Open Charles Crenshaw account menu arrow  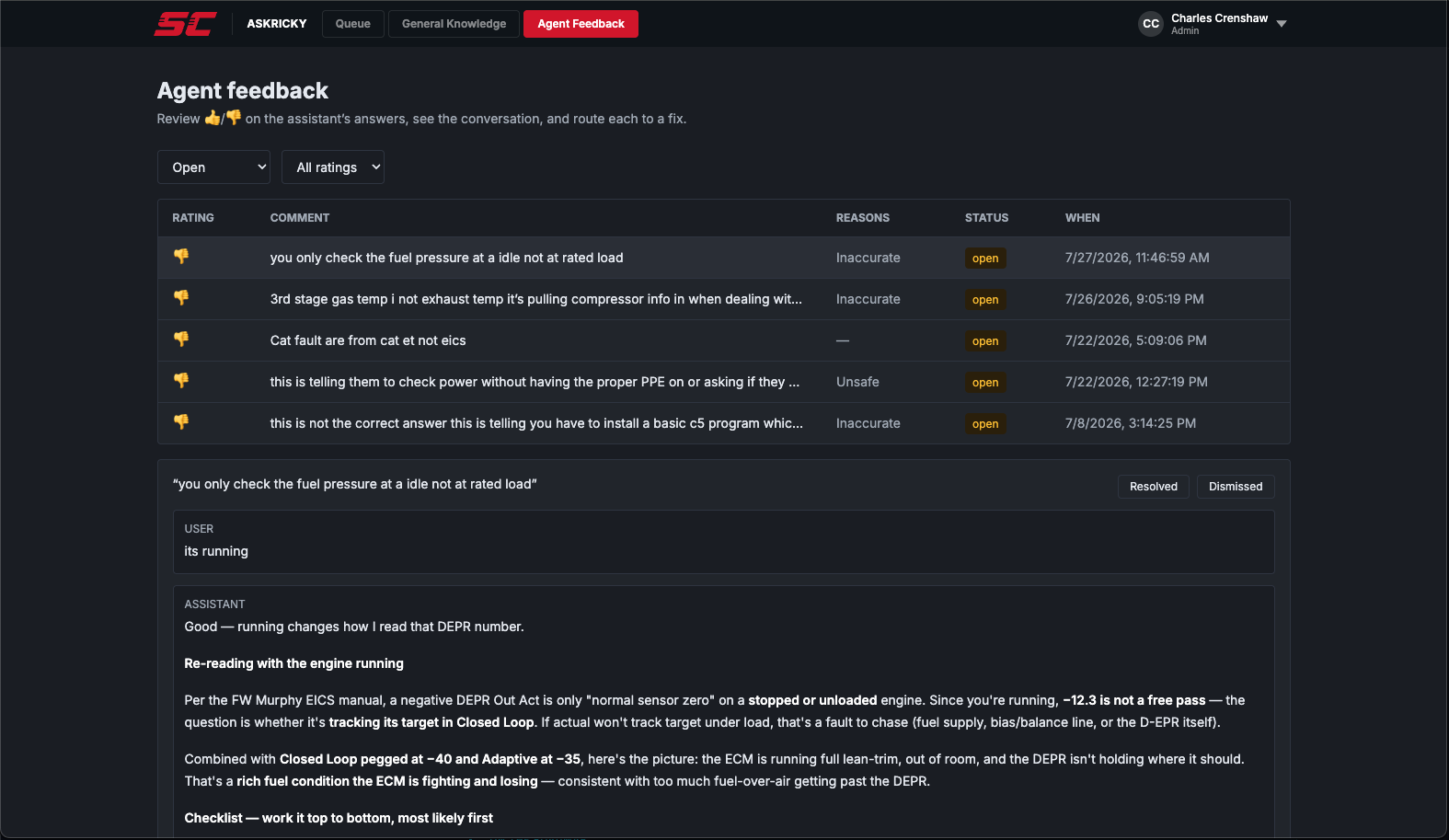pyautogui.click(x=1282, y=24)
